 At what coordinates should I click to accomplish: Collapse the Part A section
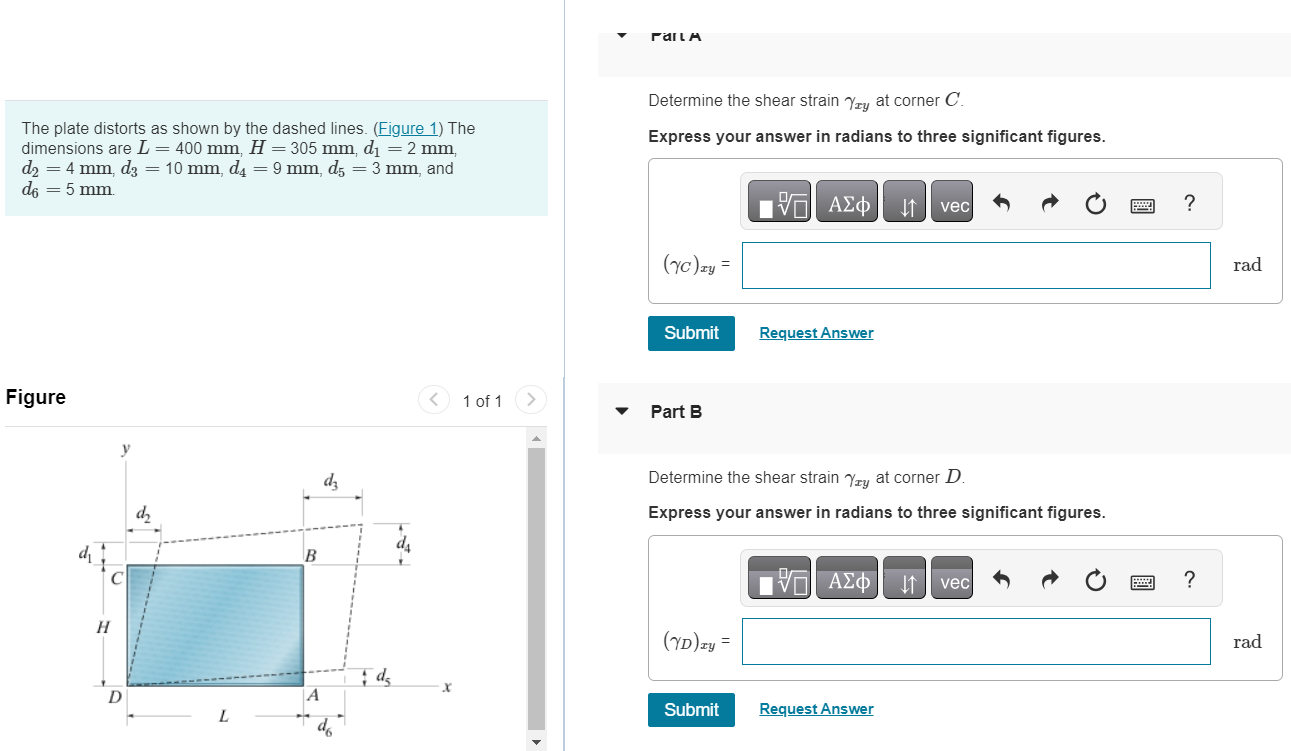[x=621, y=34]
